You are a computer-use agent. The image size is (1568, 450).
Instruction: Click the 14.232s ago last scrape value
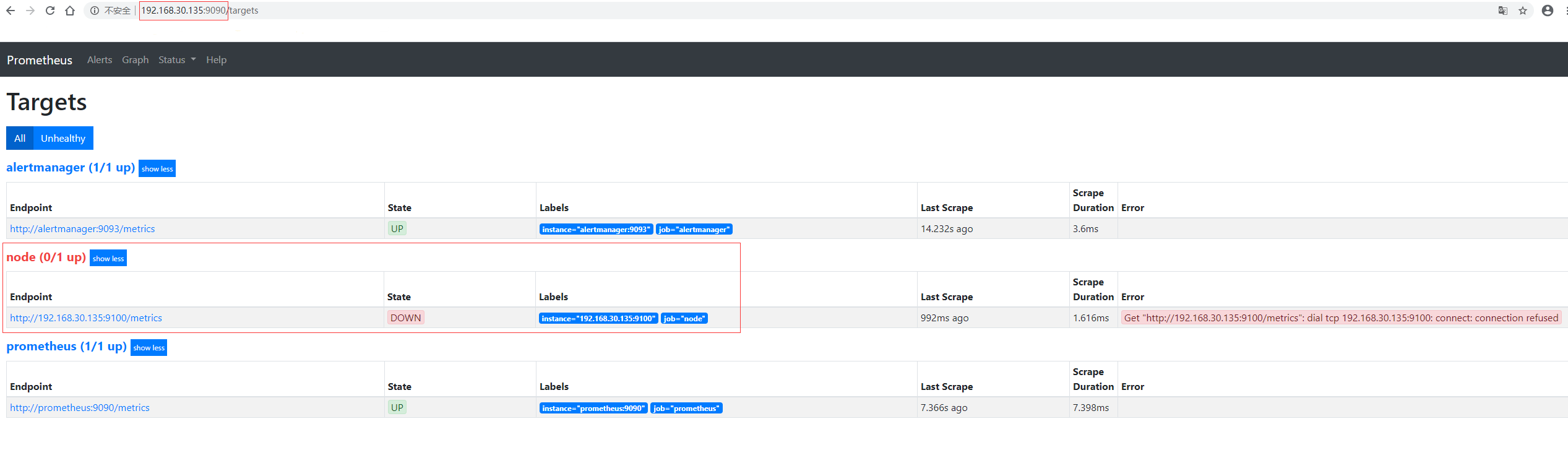click(x=947, y=229)
